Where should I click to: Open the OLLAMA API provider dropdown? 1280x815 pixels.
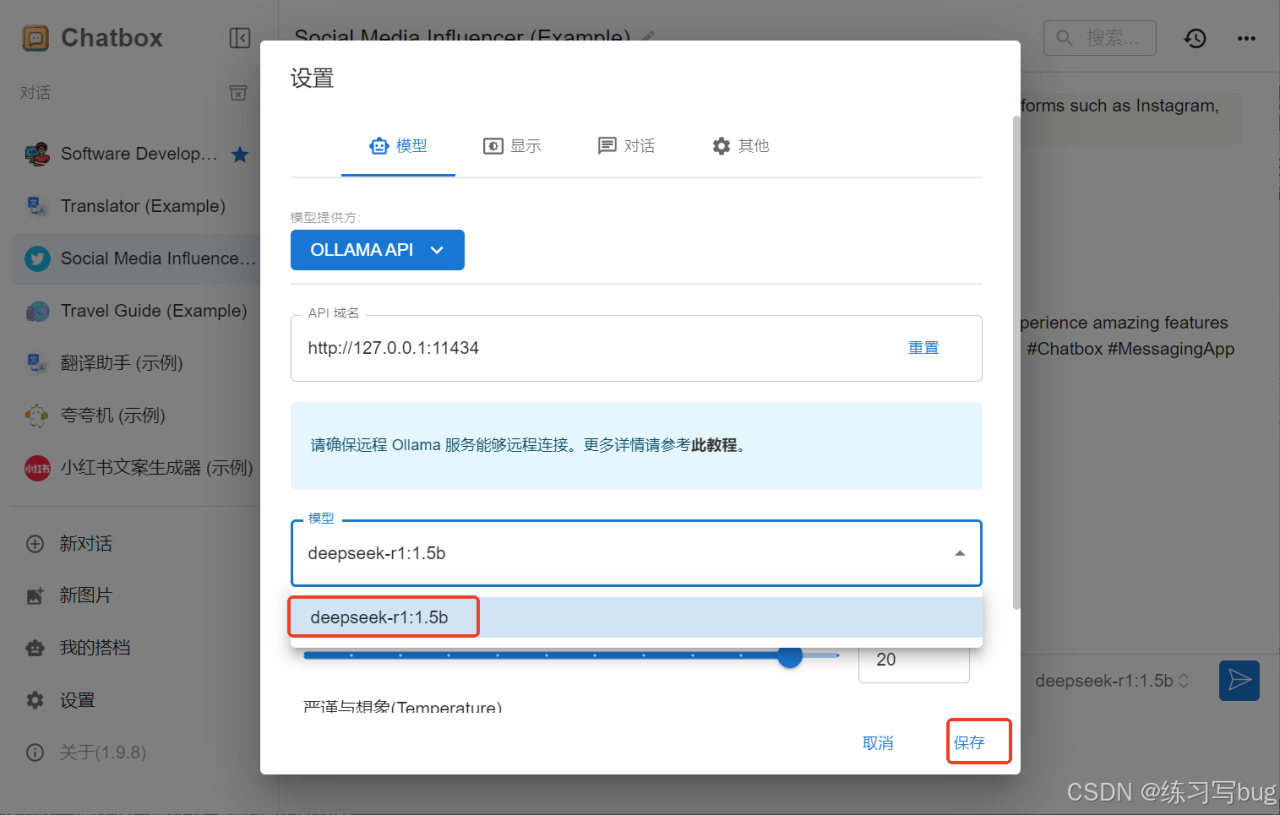point(378,250)
